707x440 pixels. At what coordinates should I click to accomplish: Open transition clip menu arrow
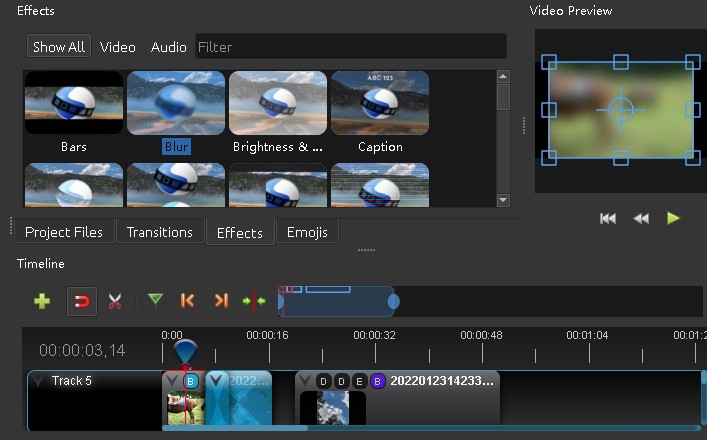(x=217, y=380)
